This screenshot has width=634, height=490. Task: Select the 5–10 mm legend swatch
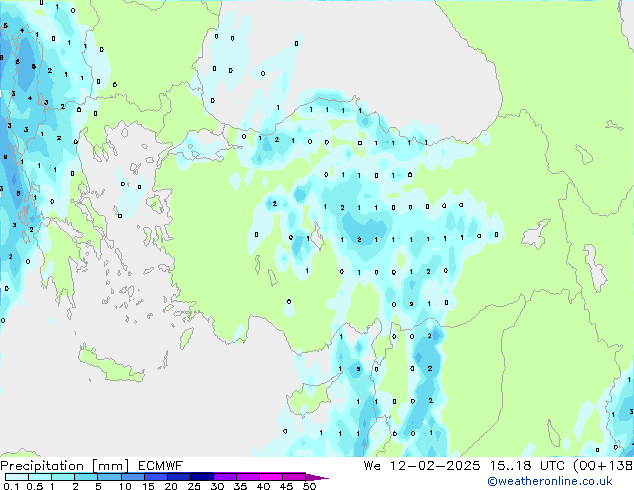click(x=109, y=477)
